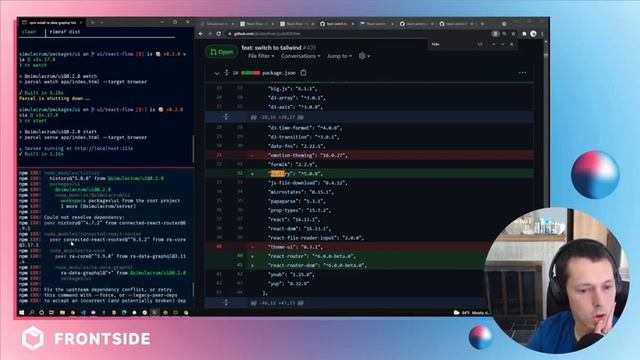Open the localhost:1234 link in terminal
The width and height of the screenshot is (640, 360).
point(104,149)
